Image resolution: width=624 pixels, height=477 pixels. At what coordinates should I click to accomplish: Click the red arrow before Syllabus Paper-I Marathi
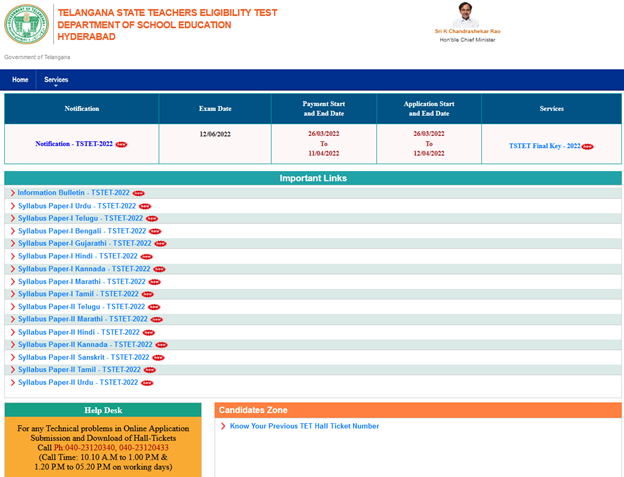(12, 282)
